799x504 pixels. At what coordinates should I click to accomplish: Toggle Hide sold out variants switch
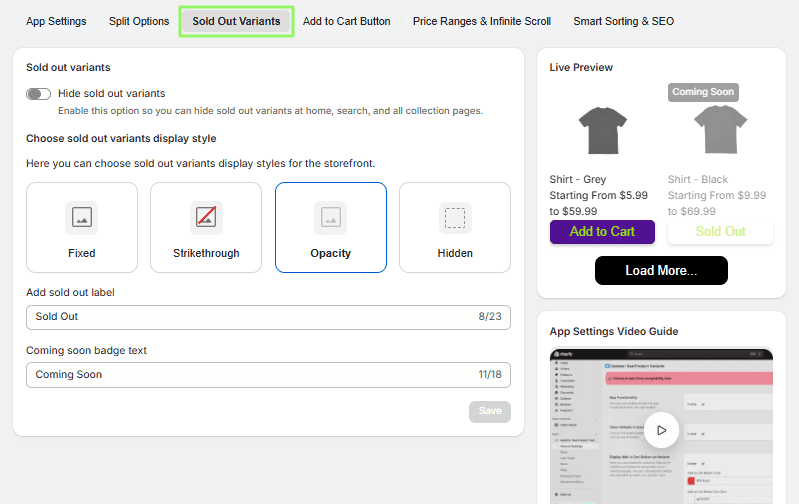pos(39,94)
